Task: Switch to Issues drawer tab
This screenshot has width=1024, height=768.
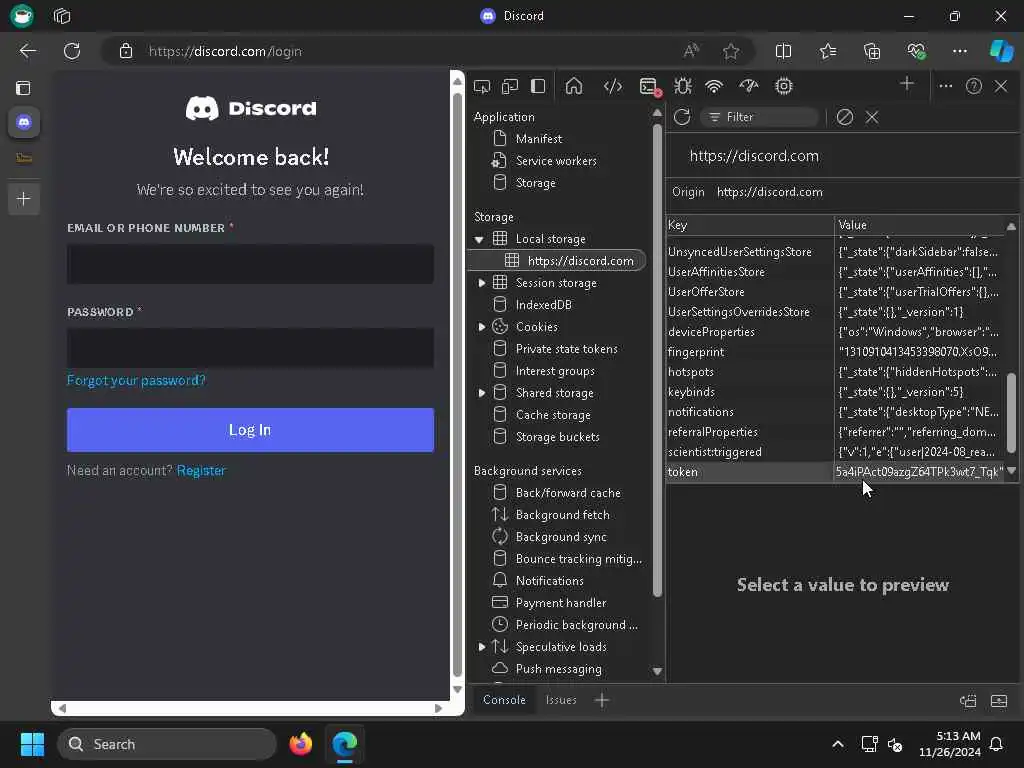Action: [x=561, y=699]
